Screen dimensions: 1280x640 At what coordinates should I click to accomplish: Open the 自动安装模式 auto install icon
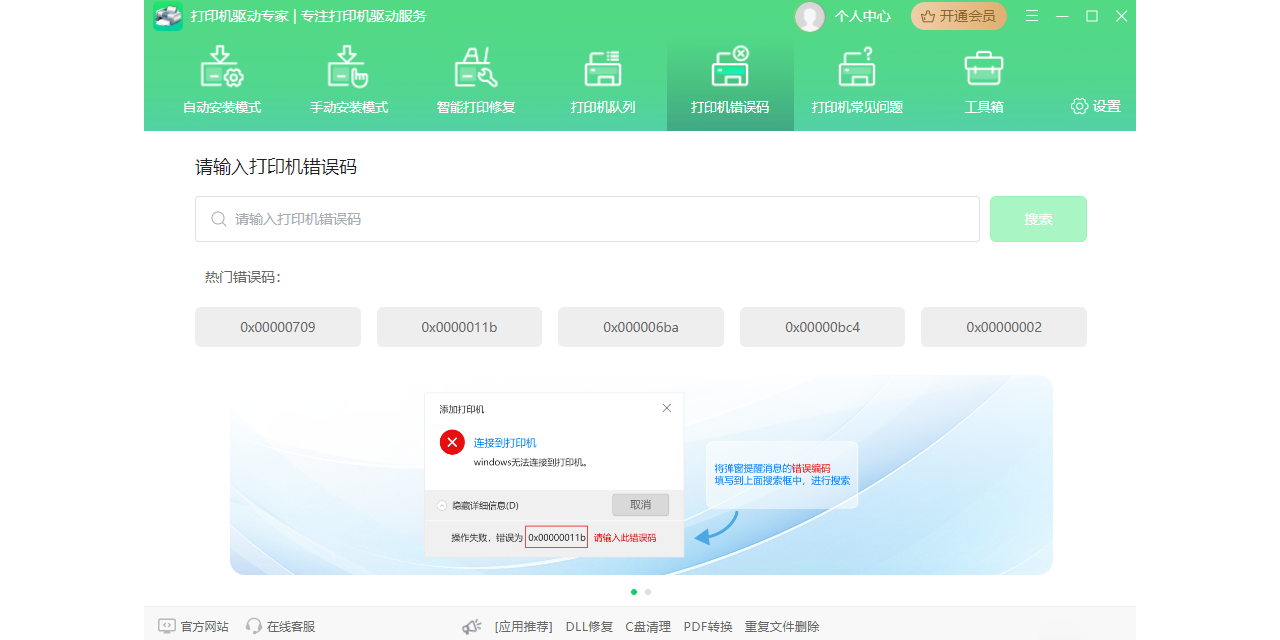tap(222, 68)
